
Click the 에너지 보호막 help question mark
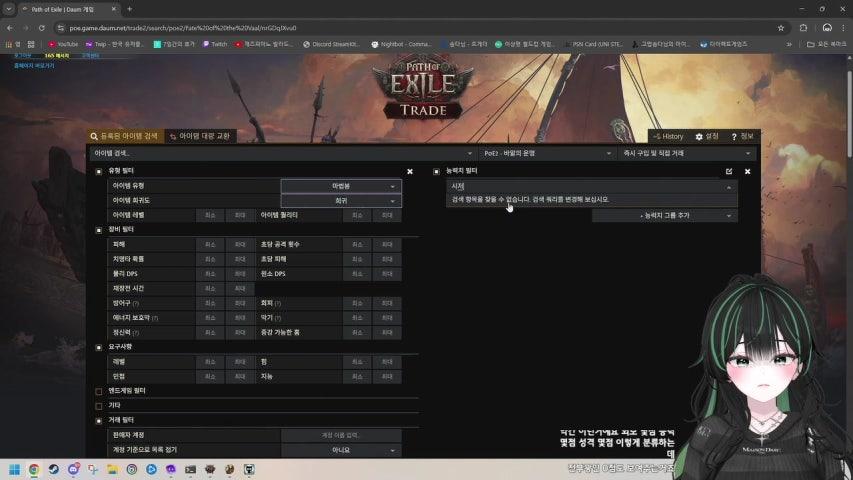(155, 318)
